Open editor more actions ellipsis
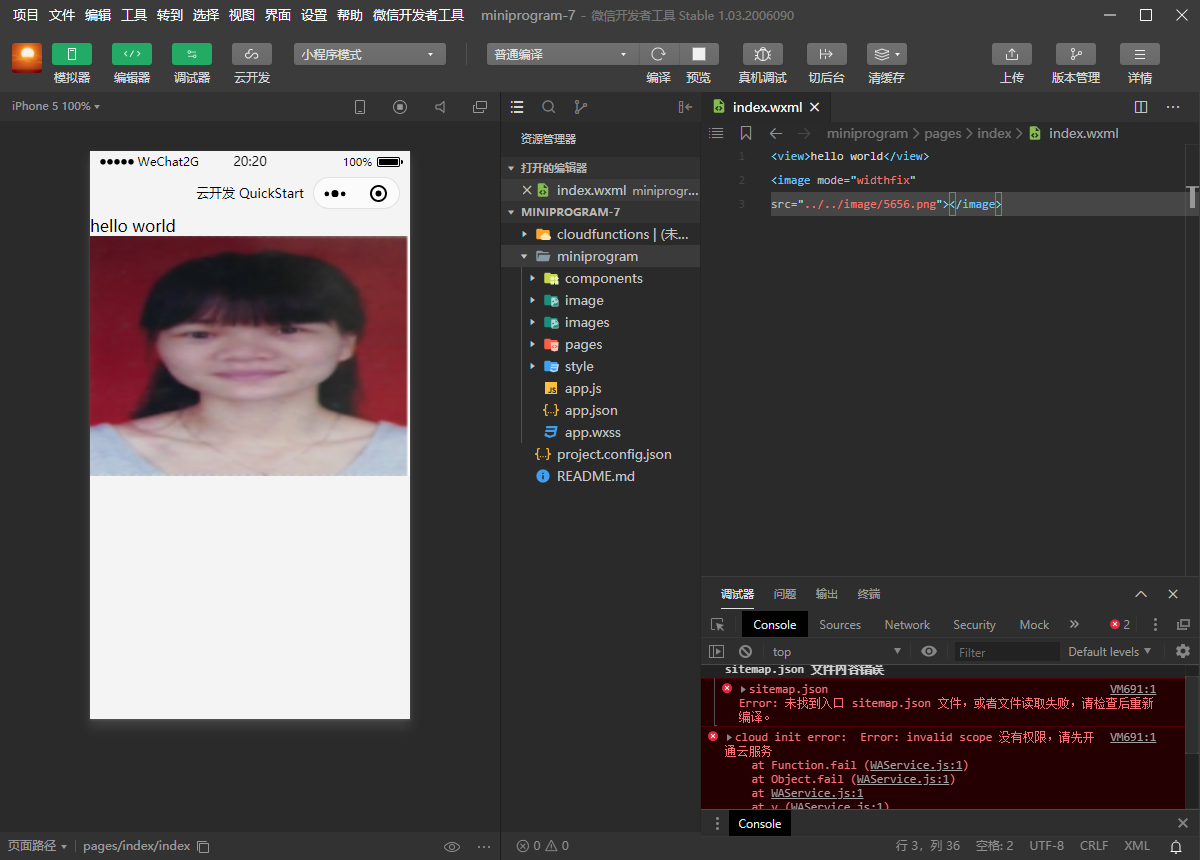Viewport: 1200px width, 860px height. pos(1174,107)
